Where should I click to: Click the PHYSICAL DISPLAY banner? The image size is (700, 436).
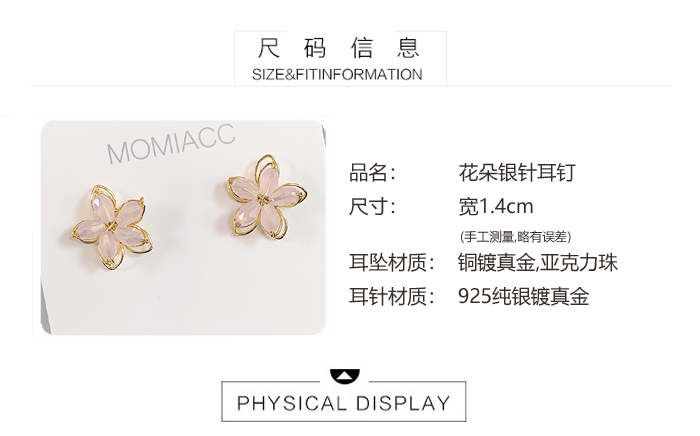344,403
